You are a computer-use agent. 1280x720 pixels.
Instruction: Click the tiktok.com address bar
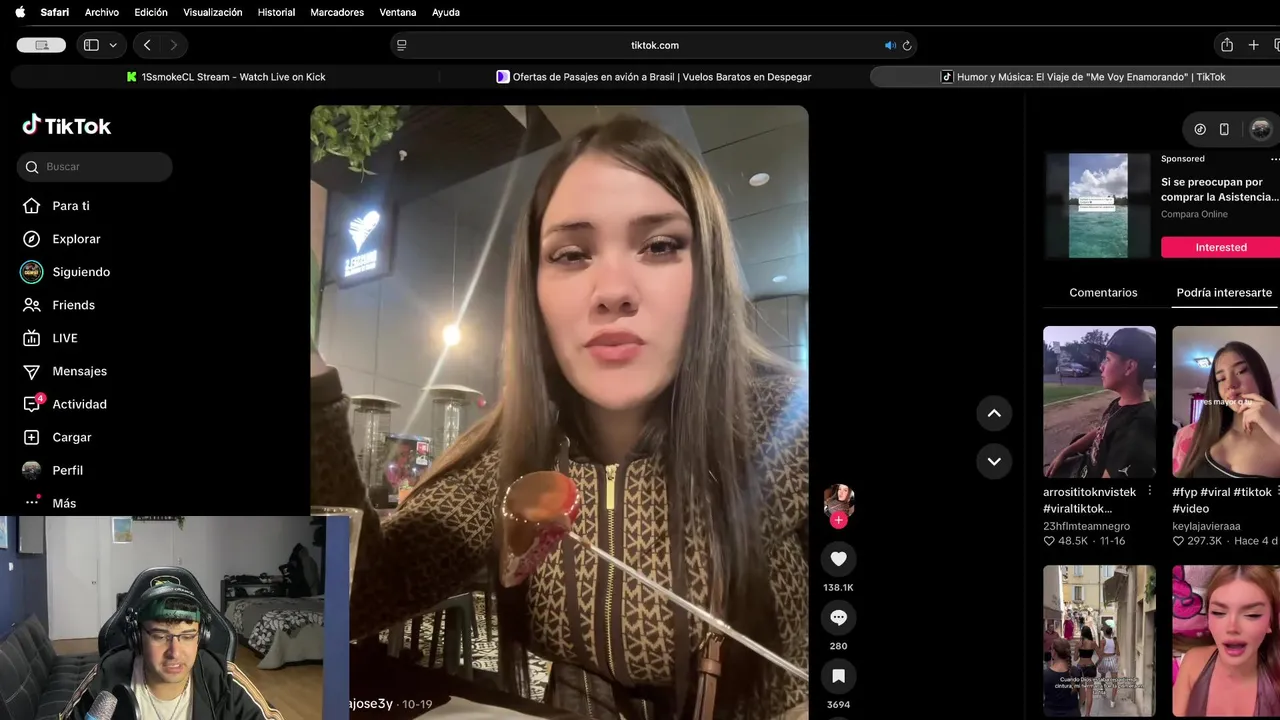point(654,45)
